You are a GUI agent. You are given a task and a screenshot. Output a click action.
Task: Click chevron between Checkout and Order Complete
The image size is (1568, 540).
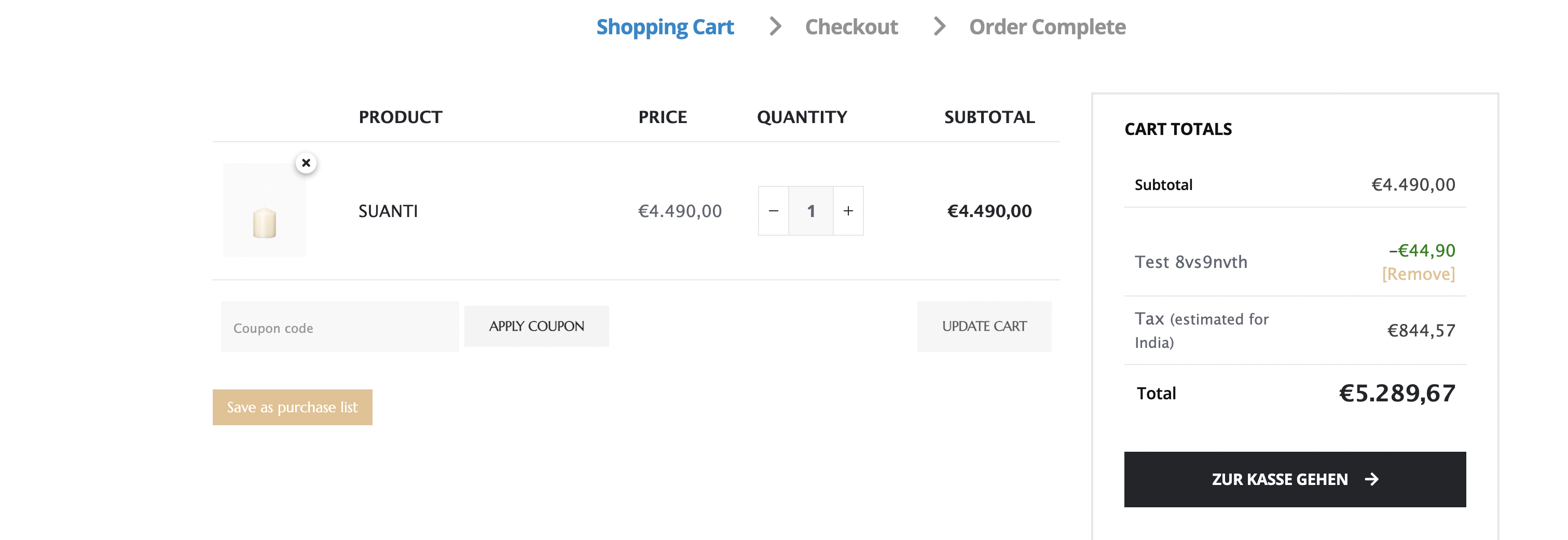point(939,26)
